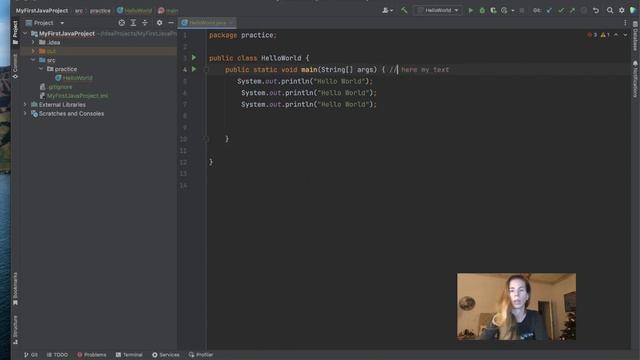640x360 pixels.
Task: Click the run gutter arrow beside class HelloWorld
Action: pos(194,58)
